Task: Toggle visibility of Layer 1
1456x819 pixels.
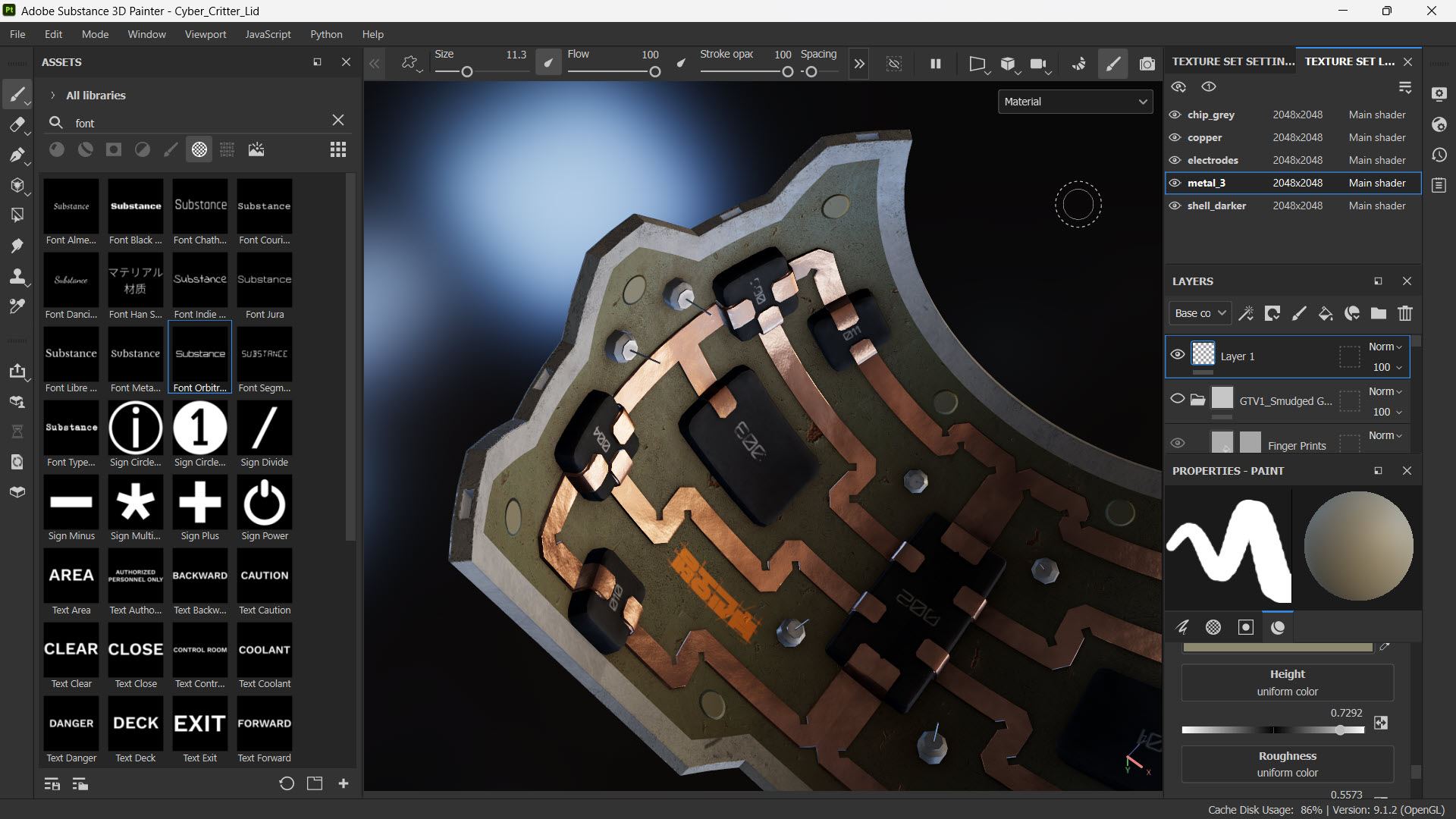Action: (1178, 355)
